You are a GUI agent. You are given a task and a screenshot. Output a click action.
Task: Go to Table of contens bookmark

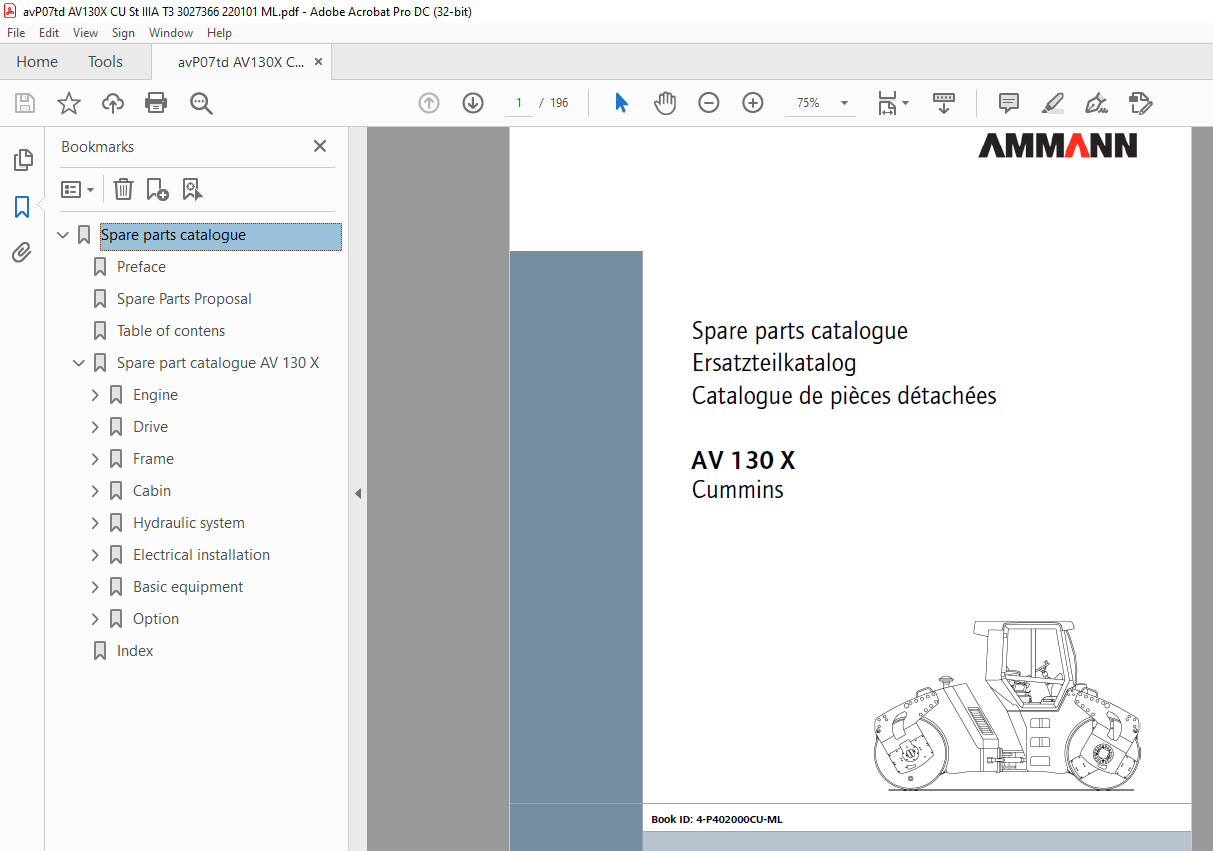click(x=171, y=331)
